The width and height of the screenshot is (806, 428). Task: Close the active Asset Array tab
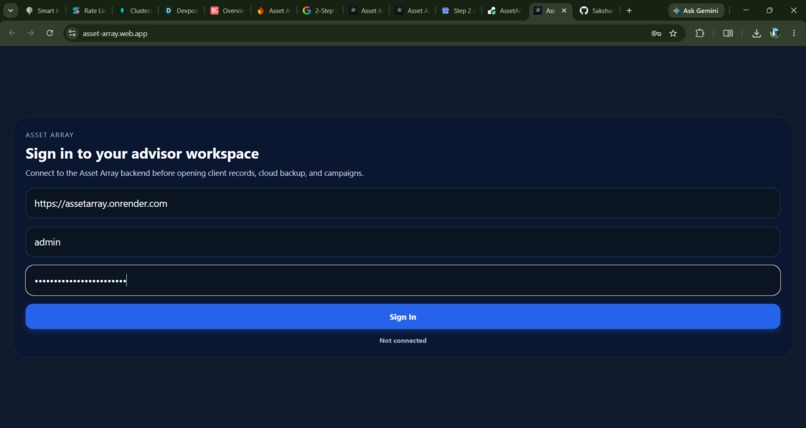(x=564, y=10)
